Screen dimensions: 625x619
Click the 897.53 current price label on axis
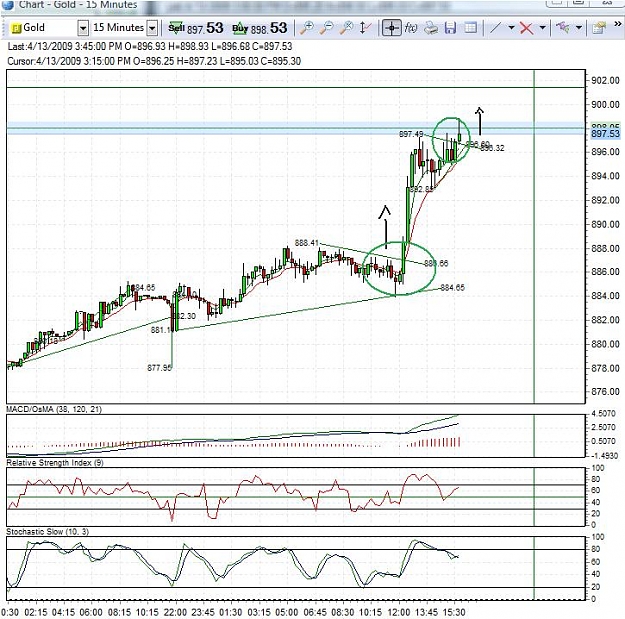click(605, 134)
